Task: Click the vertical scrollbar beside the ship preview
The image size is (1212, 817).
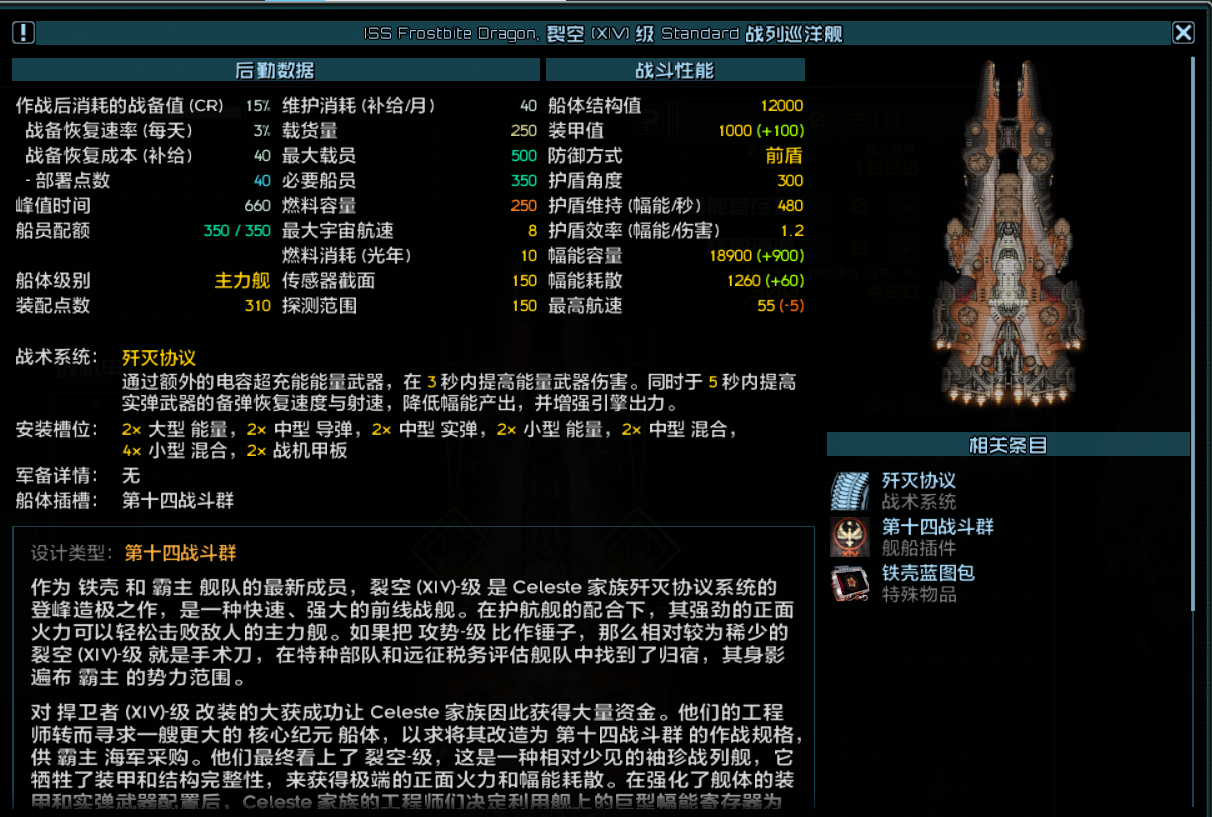Action: click(1192, 333)
